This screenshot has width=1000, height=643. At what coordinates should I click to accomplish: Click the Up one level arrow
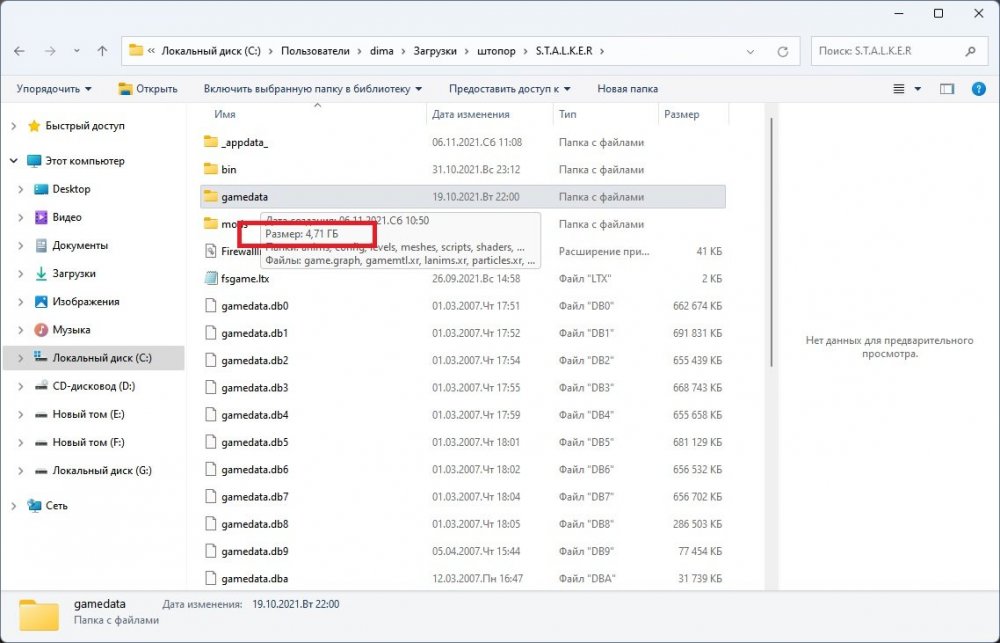point(102,50)
